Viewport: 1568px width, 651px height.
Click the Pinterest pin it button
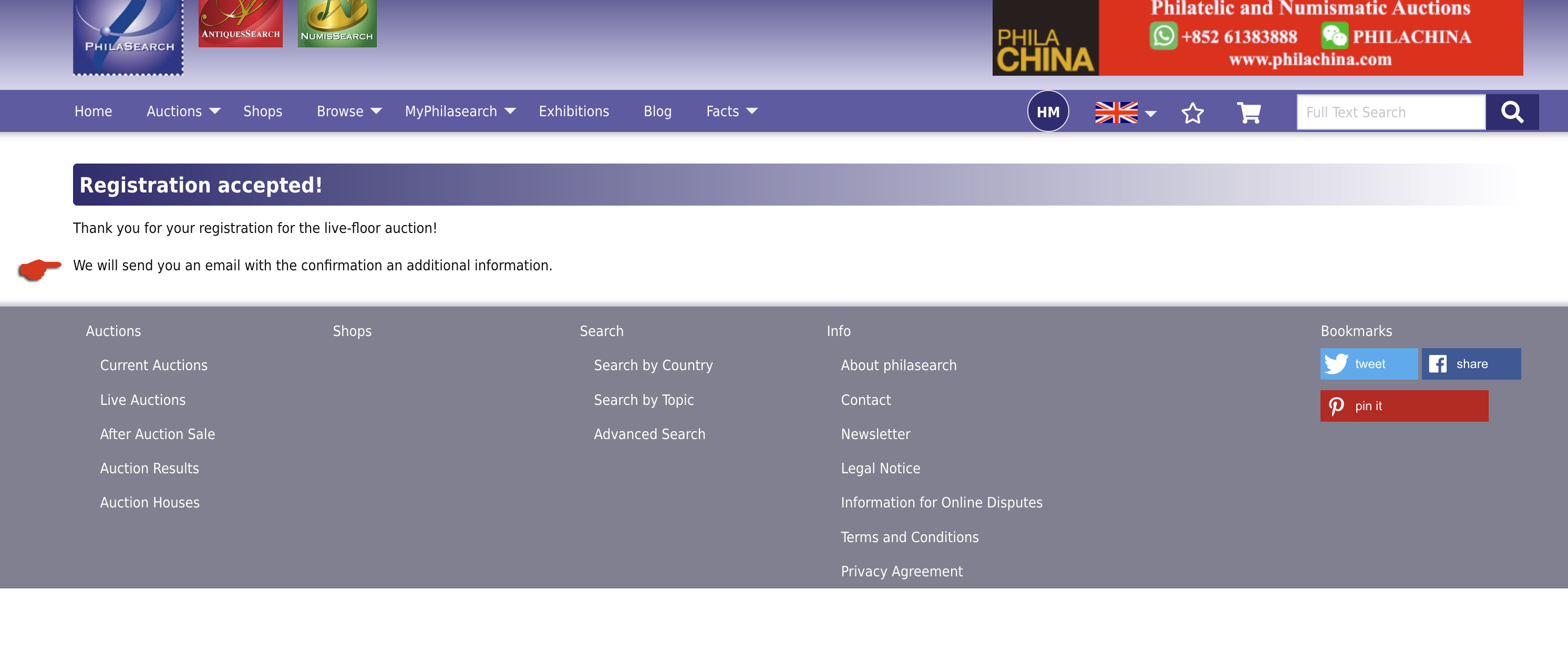click(1403, 406)
